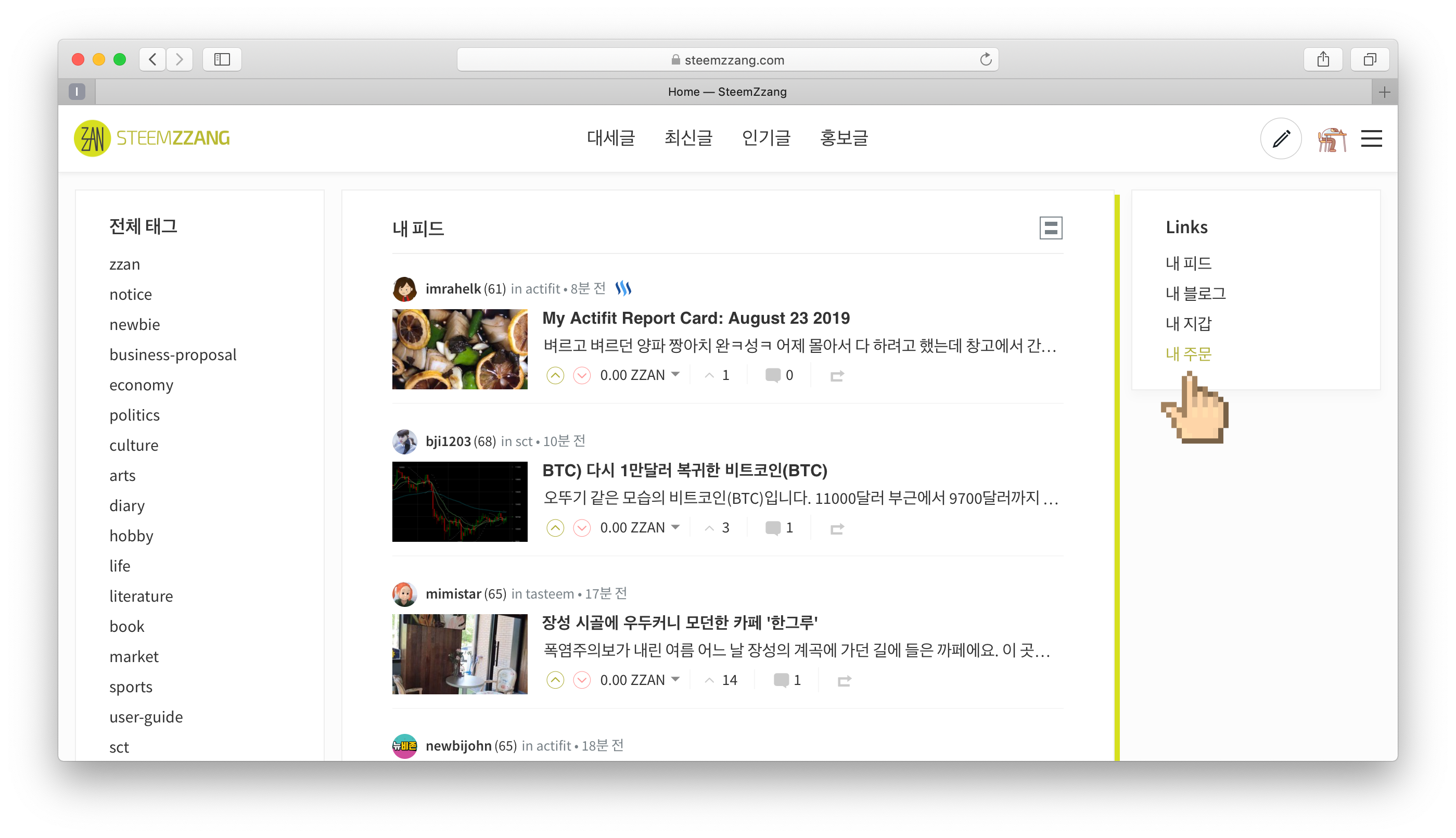Viewport: 1456px width, 838px height.
Task: Upvote the mimistar cafe post
Action: pos(555,680)
